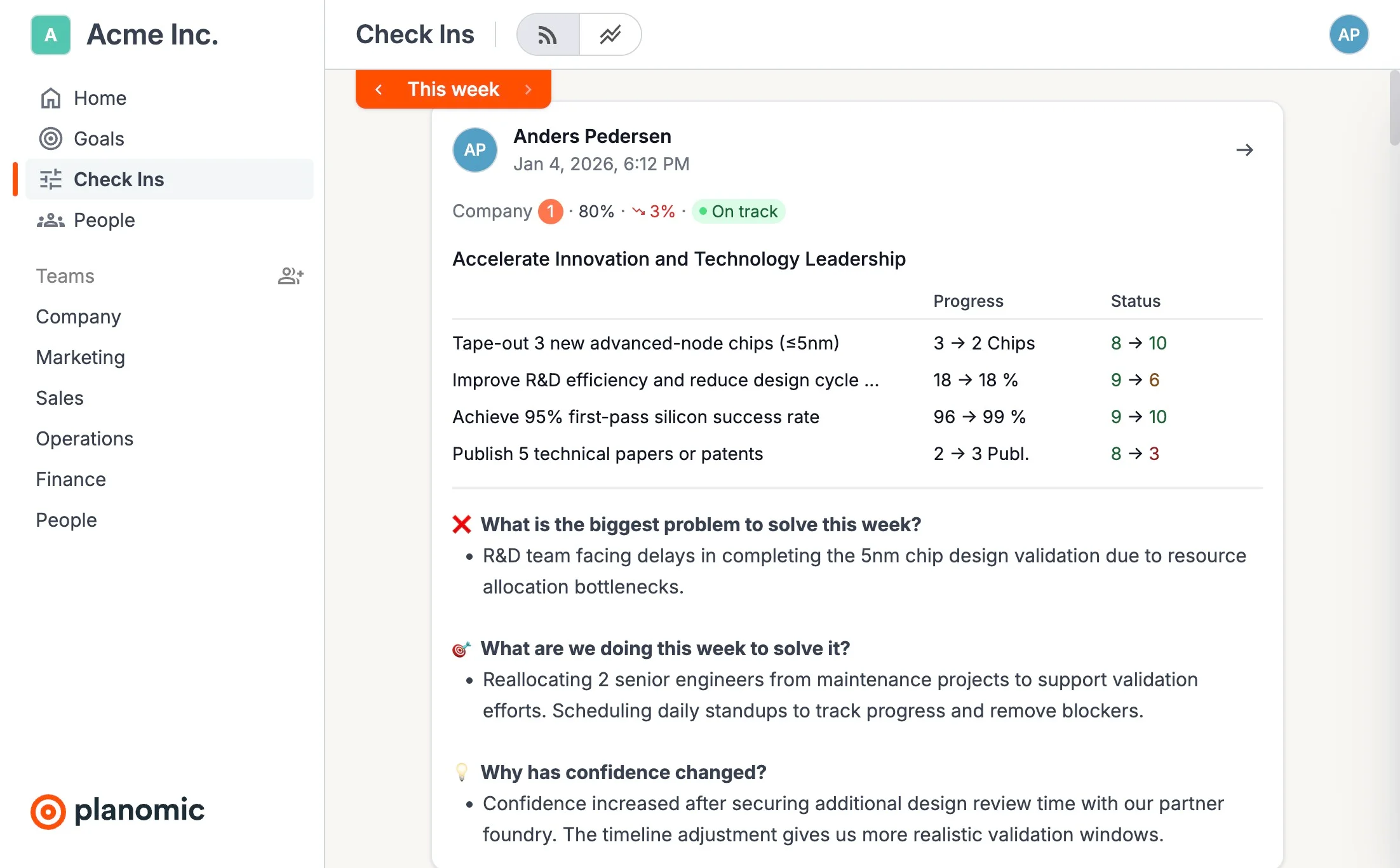Click the add team member icon
This screenshot has width=1400, height=868.
click(x=291, y=276)
